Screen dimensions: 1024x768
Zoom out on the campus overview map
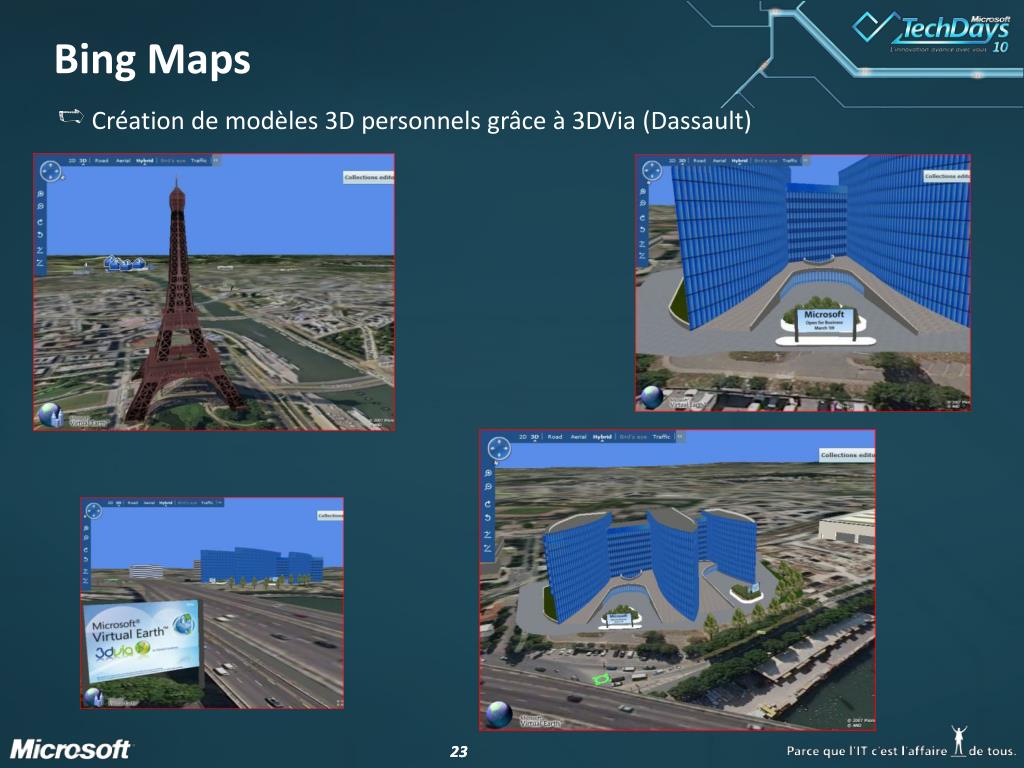click(488, 487)
